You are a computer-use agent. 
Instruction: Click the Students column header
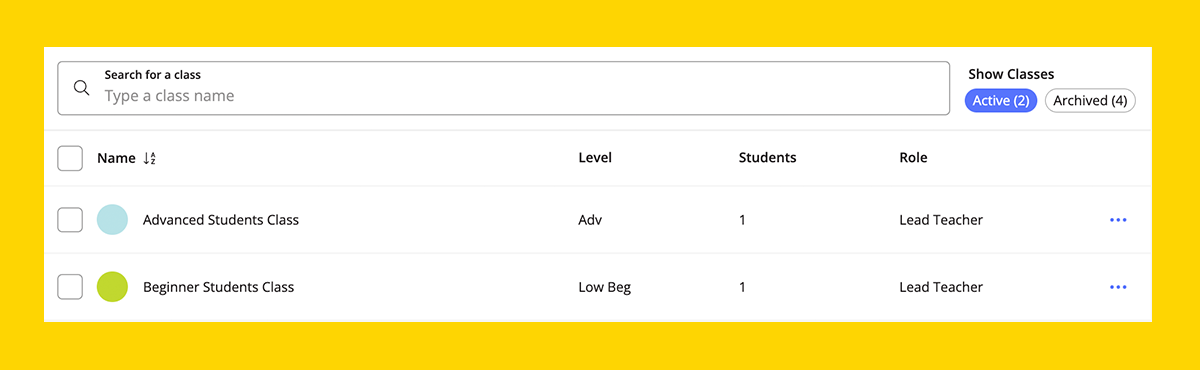tap(768, 158)
